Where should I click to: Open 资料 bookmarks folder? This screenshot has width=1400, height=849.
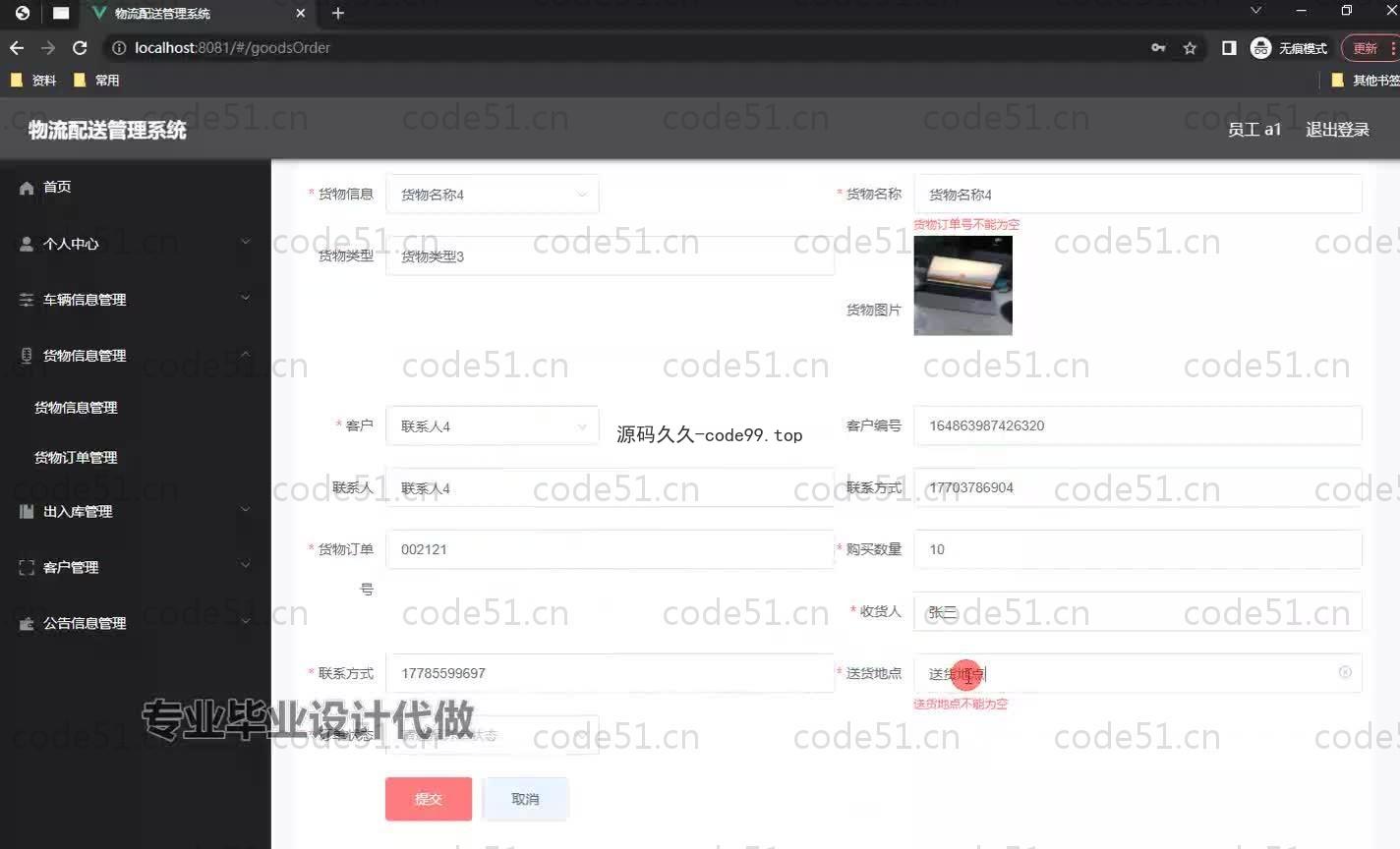click(x=33, y=81)
